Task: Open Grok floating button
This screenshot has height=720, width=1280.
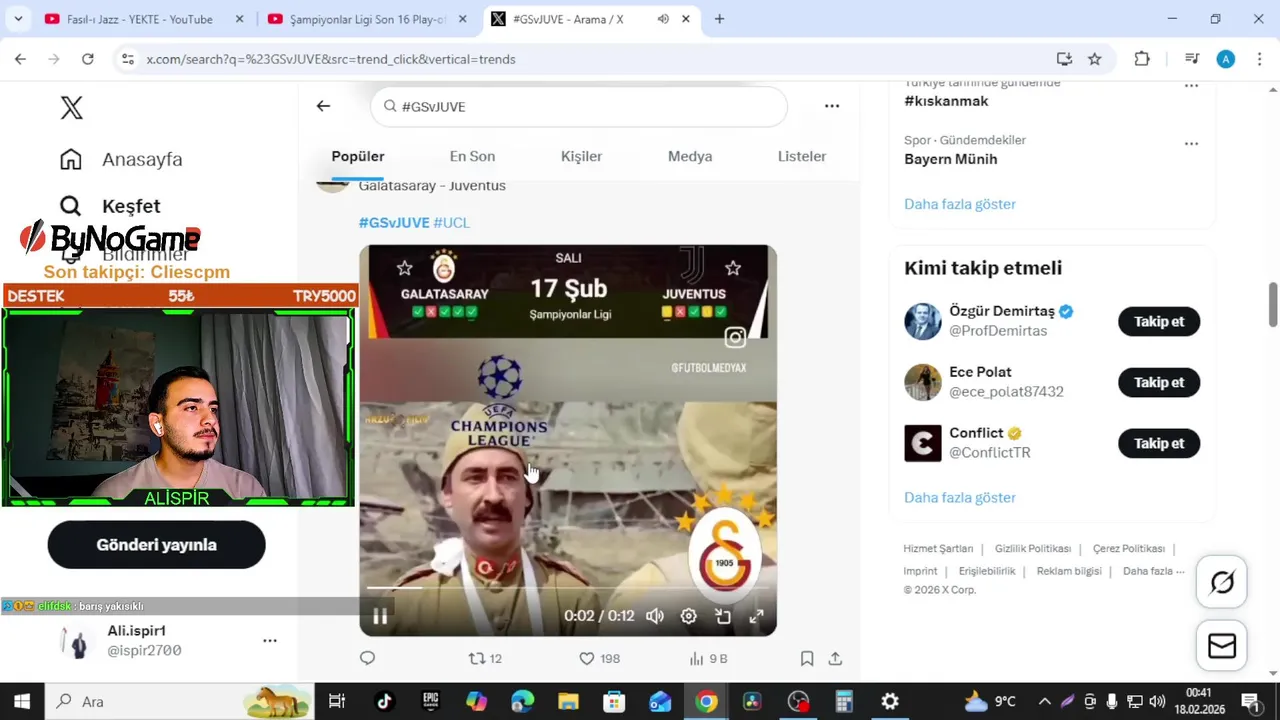Action: coord(1222,582)
